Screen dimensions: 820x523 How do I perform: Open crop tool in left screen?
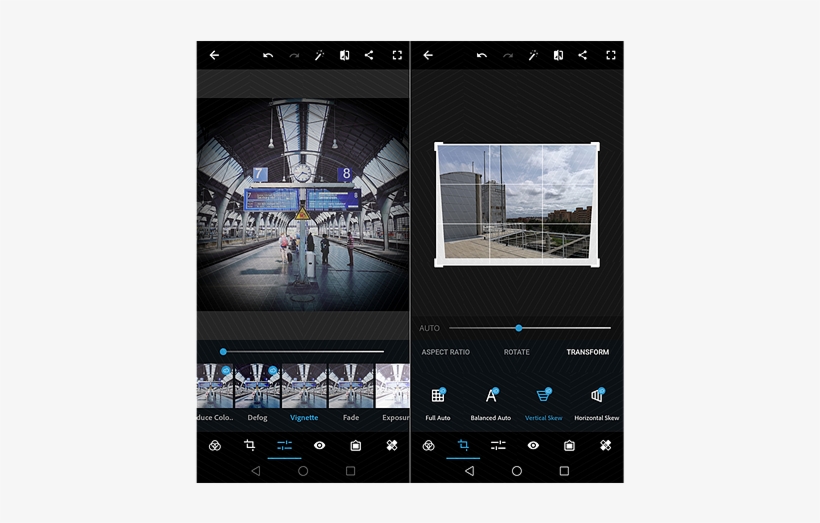(249, 445)
